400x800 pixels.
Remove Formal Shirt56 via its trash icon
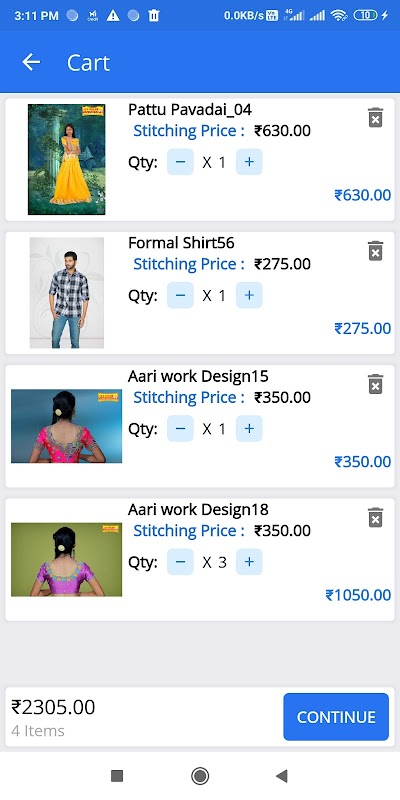coord(376,251)
